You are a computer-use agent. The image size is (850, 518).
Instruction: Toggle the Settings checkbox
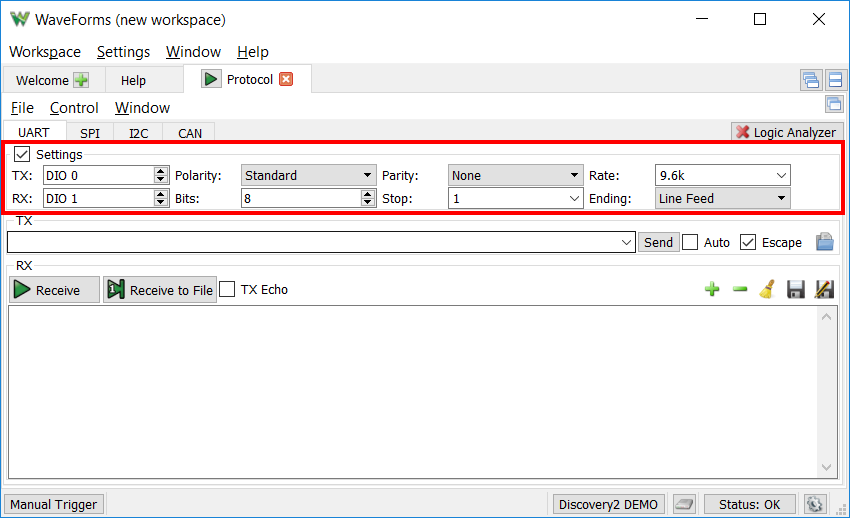coord(22,154)
